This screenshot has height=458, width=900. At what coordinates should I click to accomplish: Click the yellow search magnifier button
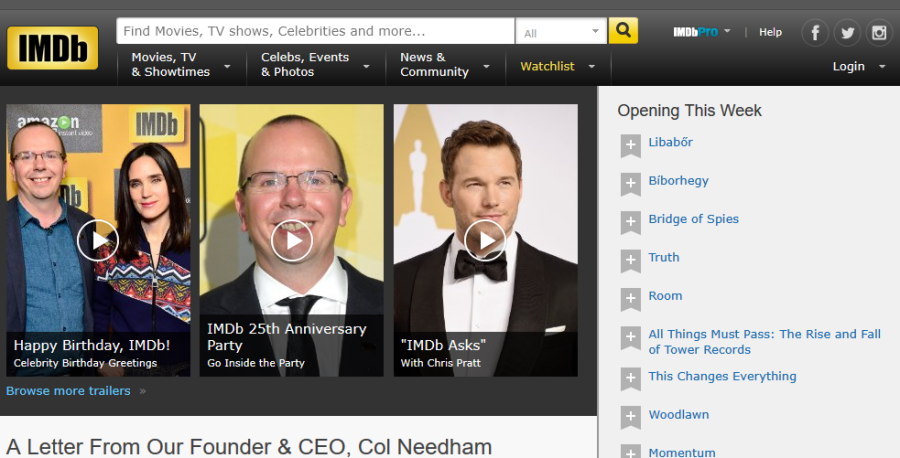623,31
